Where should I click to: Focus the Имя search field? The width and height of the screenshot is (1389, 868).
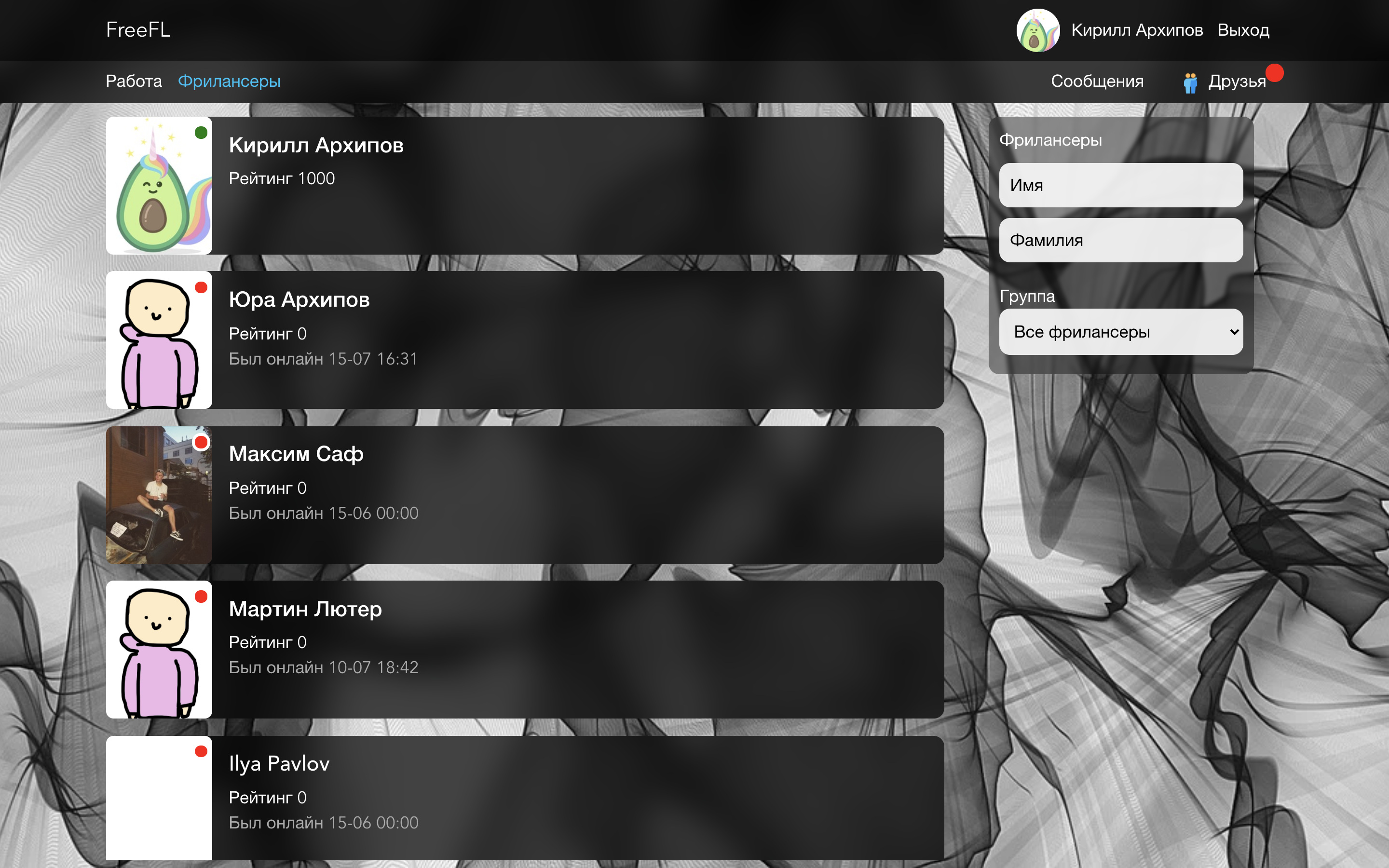pyautogui.click(x=1121, y=185)
